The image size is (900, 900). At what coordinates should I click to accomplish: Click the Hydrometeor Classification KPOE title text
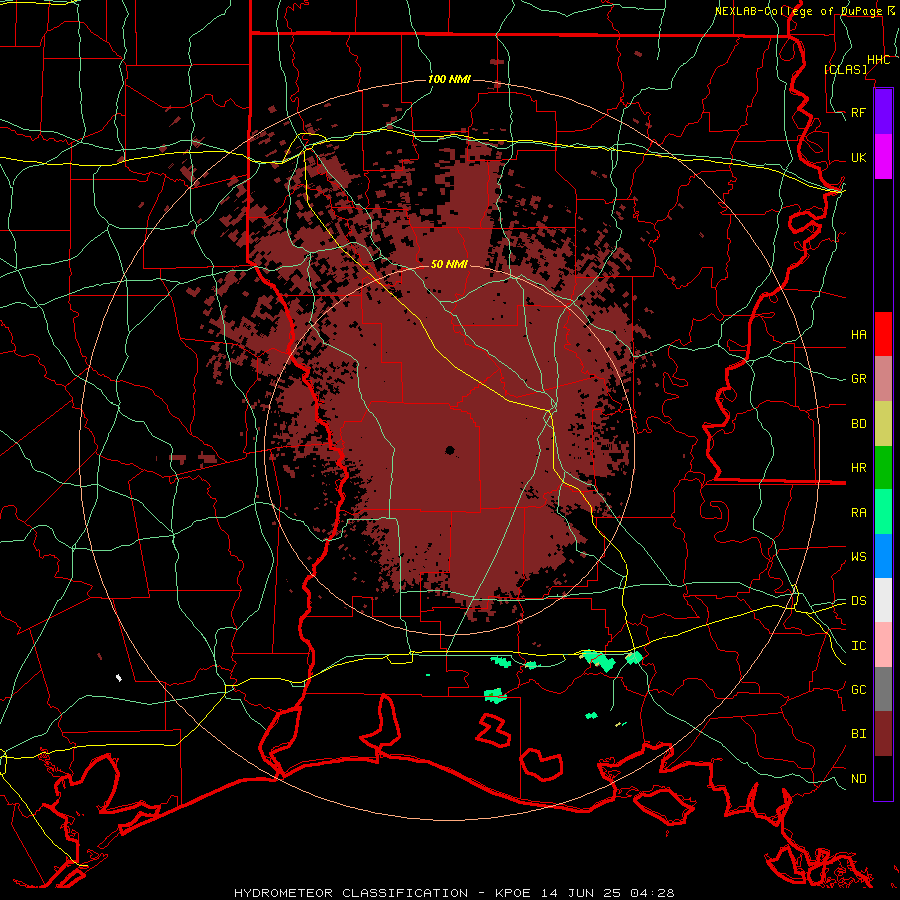pos(454,893)
